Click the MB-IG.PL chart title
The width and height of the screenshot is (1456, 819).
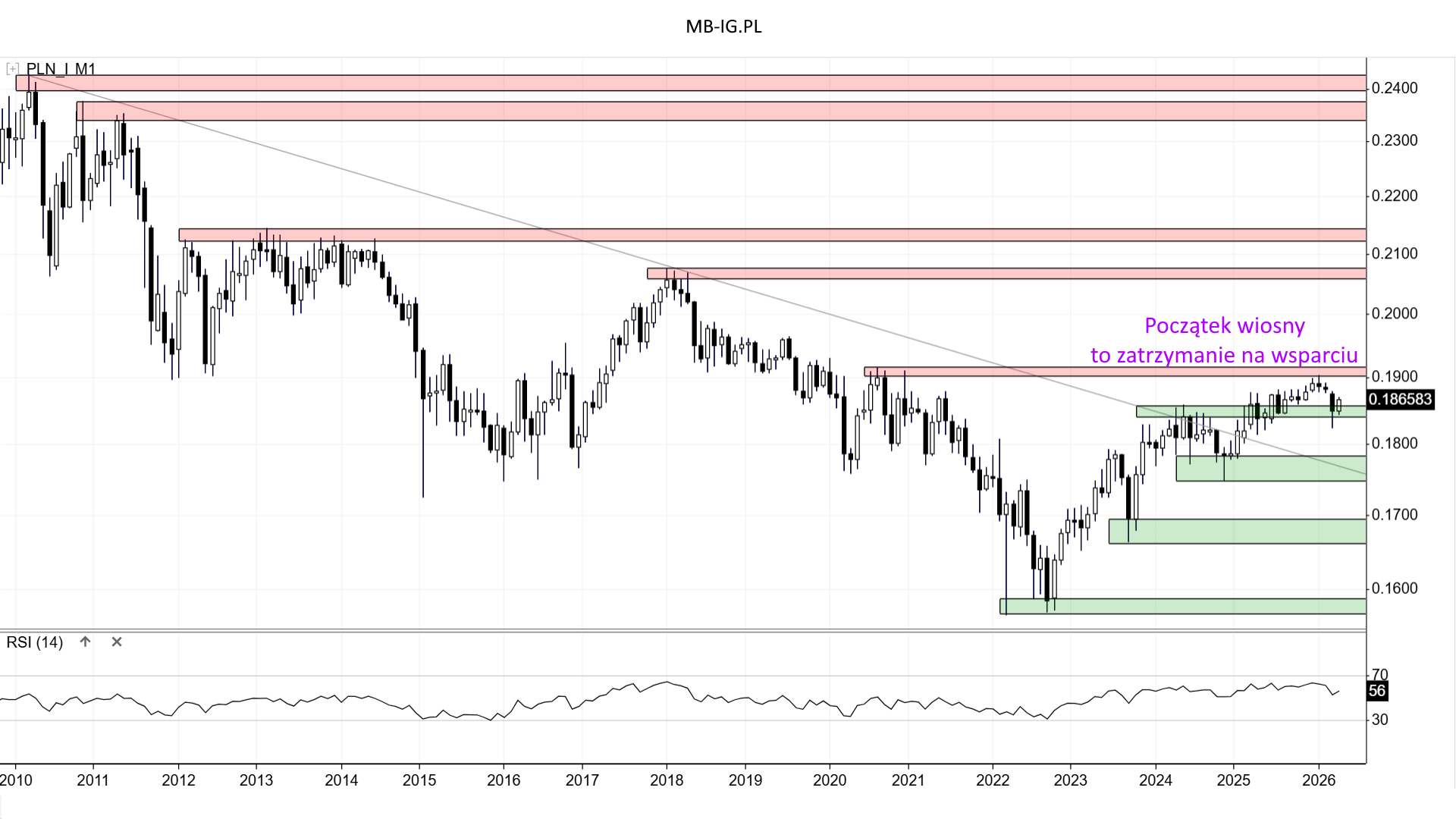pyautogui.click(x=723, y=27)
